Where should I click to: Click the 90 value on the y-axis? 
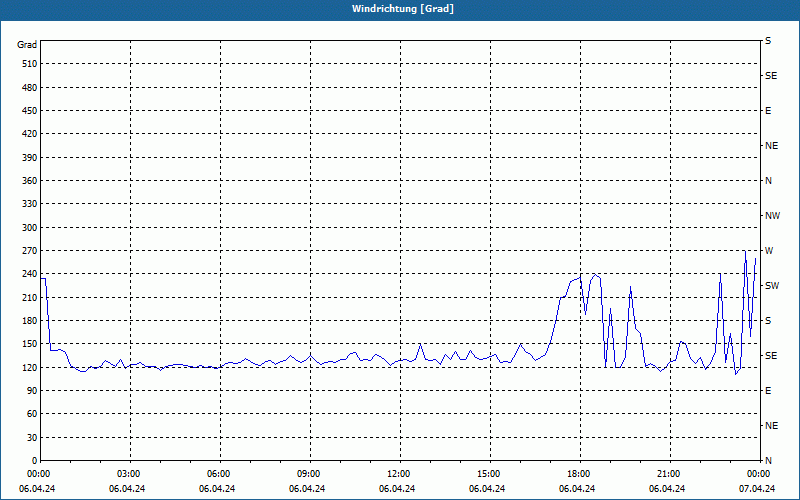pos(32,391)
